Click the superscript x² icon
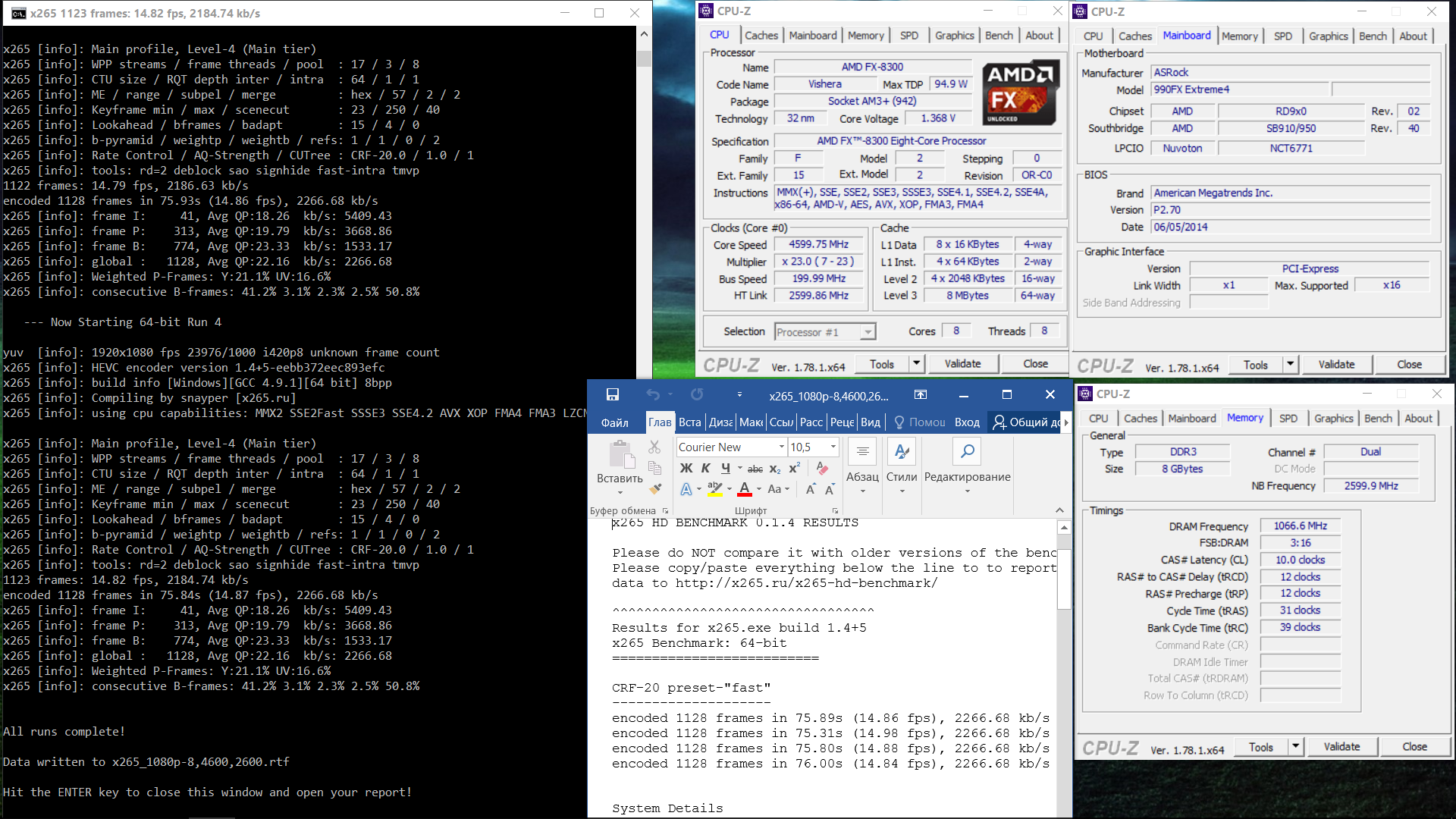This screenshot has height=819, width=1456. [x=794, y=469]
